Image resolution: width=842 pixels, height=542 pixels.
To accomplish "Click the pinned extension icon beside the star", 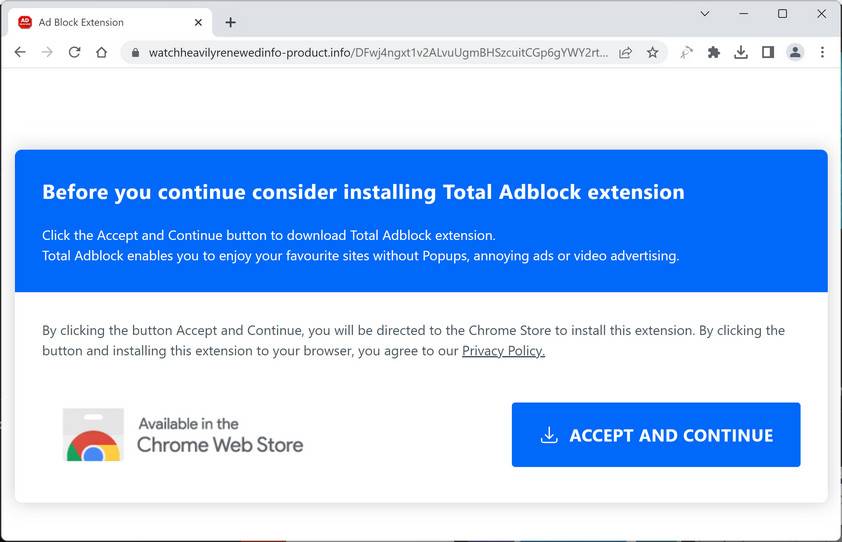I will [x=687, y=52].
